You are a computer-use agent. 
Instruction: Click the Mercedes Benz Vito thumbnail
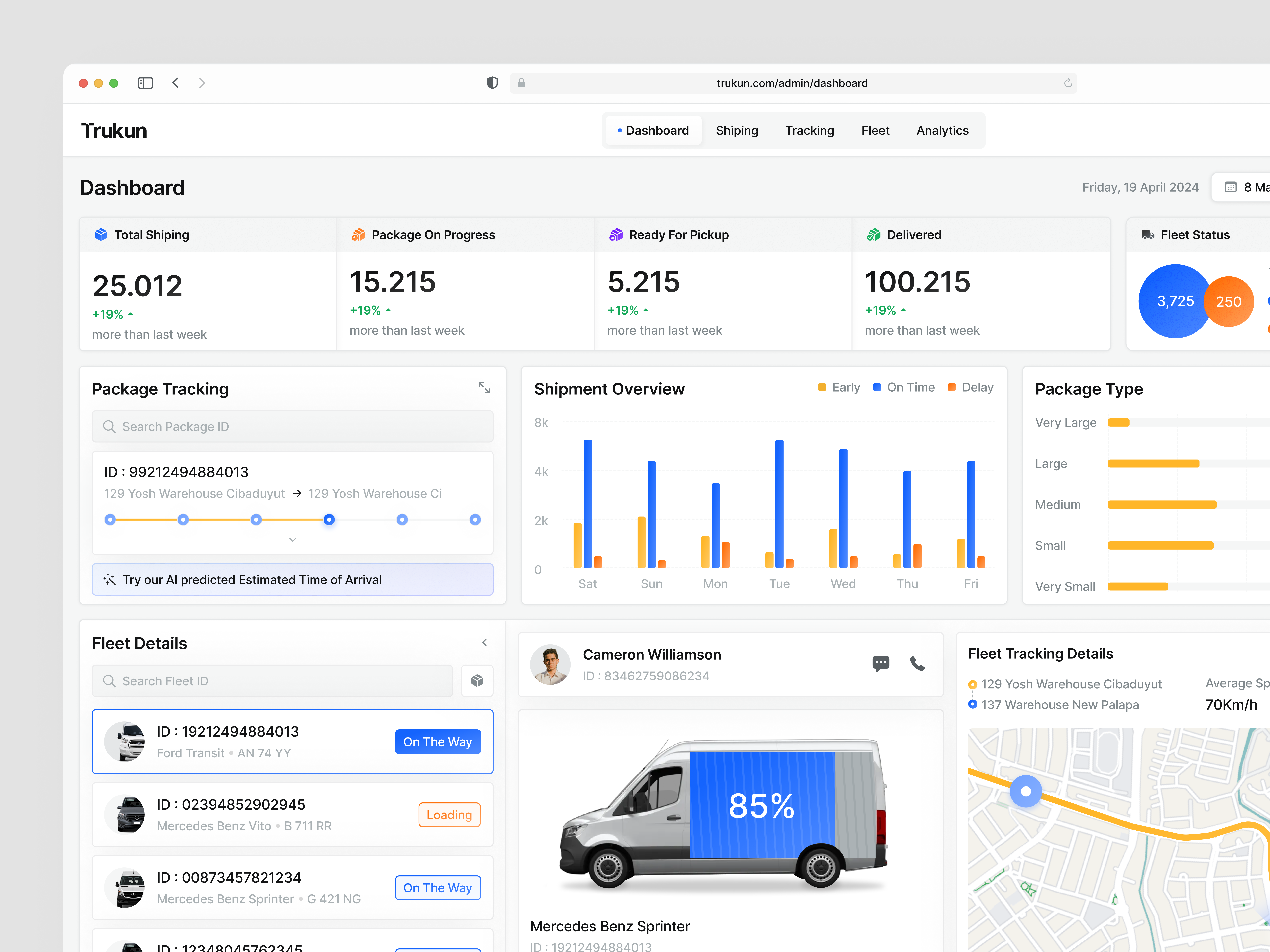pyautogui.click(x=125, y=815)
